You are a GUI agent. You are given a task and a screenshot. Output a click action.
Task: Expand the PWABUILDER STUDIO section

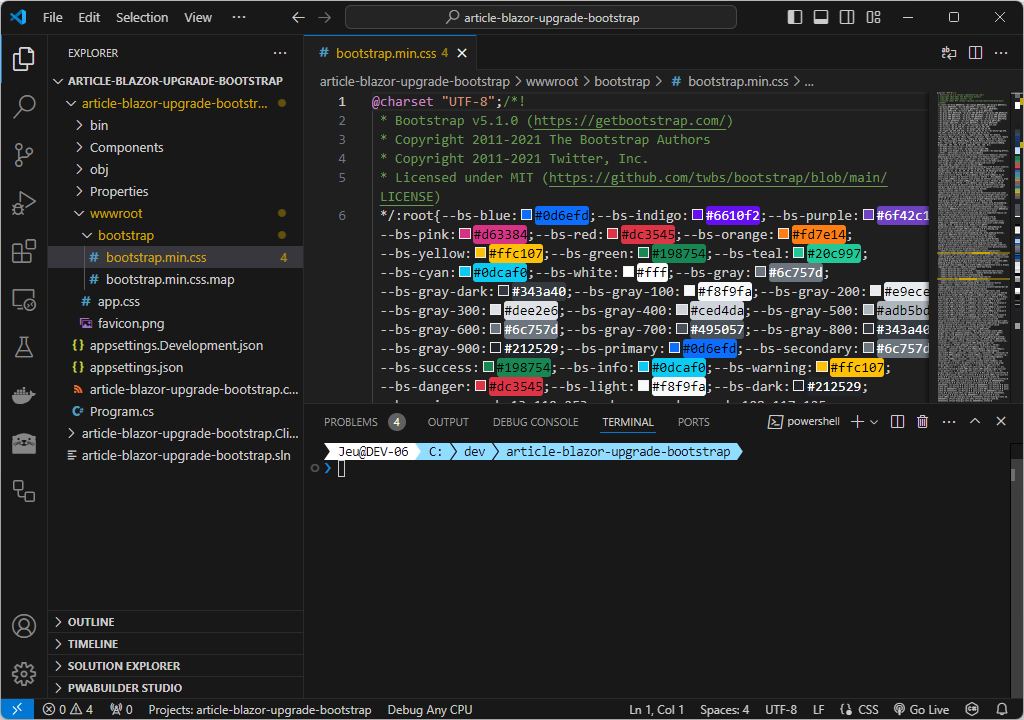pyautogui.click(x=175, y=688)
